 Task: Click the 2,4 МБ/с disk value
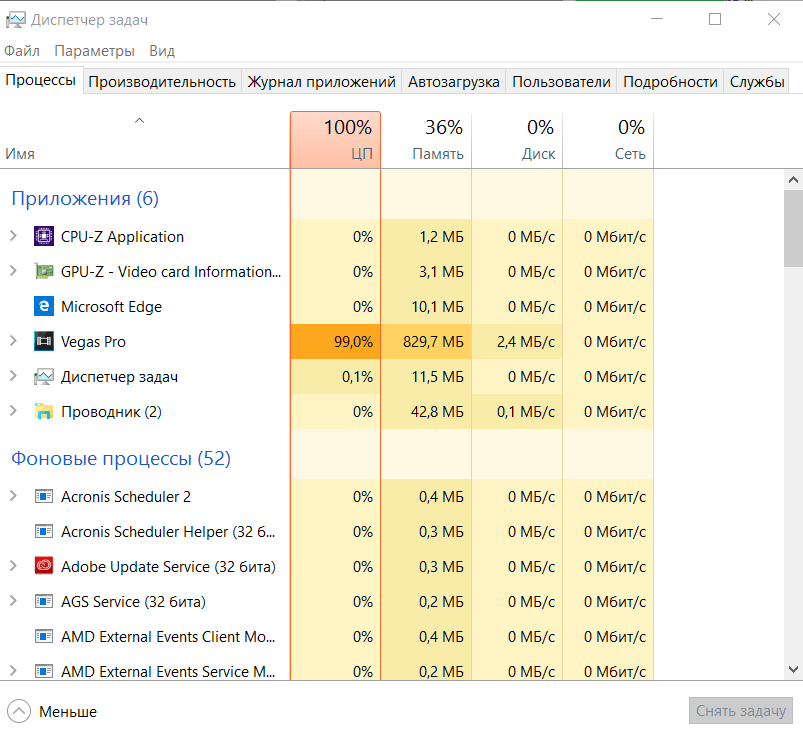tap(526, 342)
